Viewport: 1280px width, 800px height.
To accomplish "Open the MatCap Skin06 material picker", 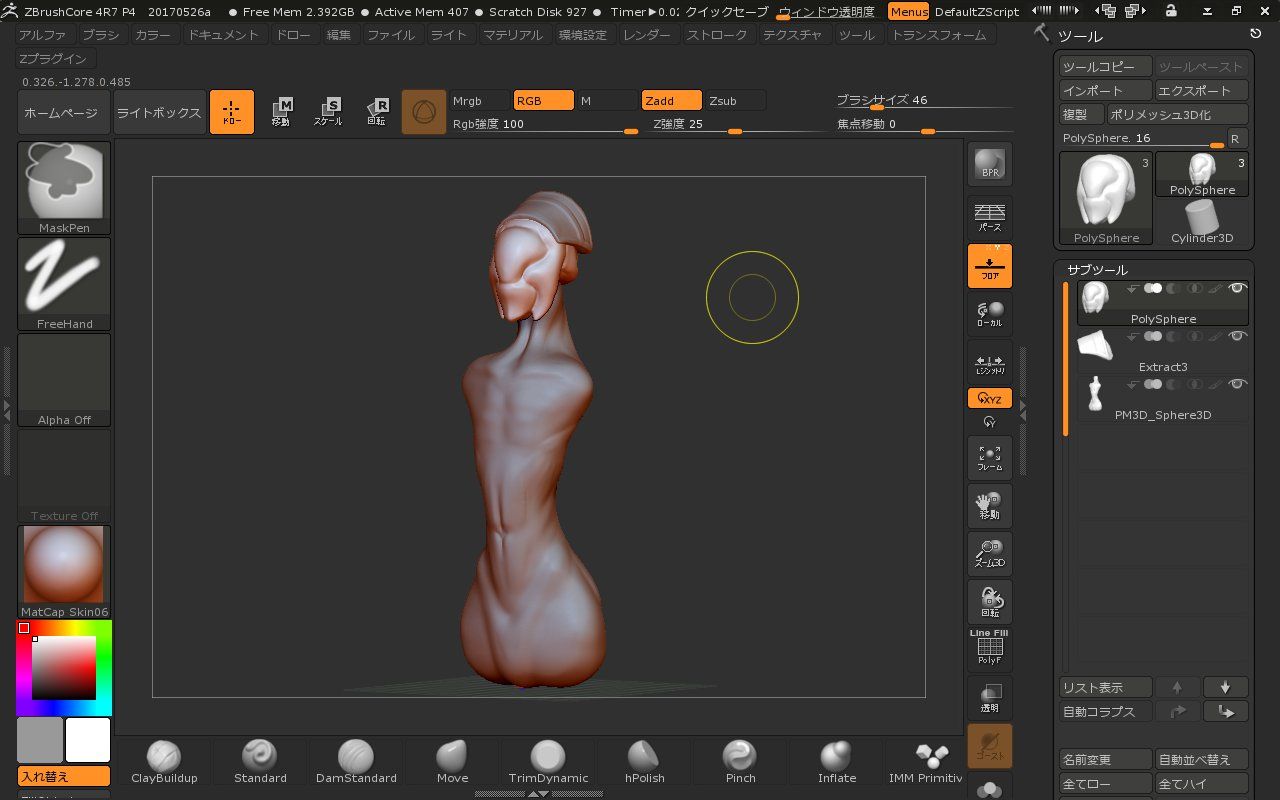I will pyautogui.click(x=64, y=572).
